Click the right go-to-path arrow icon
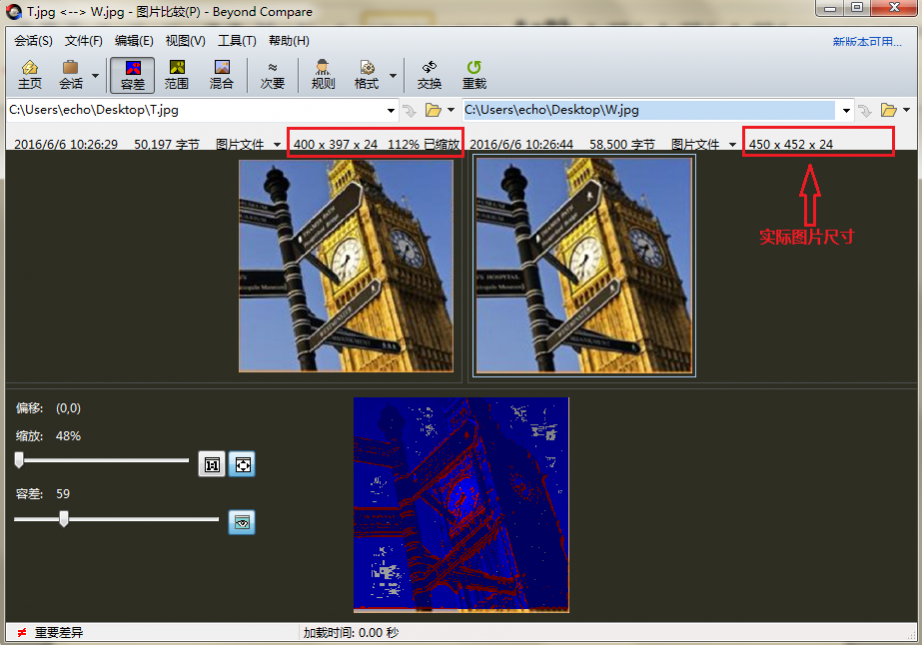The width and height of the screenshot is (922, 645). [x=864, y=111]
